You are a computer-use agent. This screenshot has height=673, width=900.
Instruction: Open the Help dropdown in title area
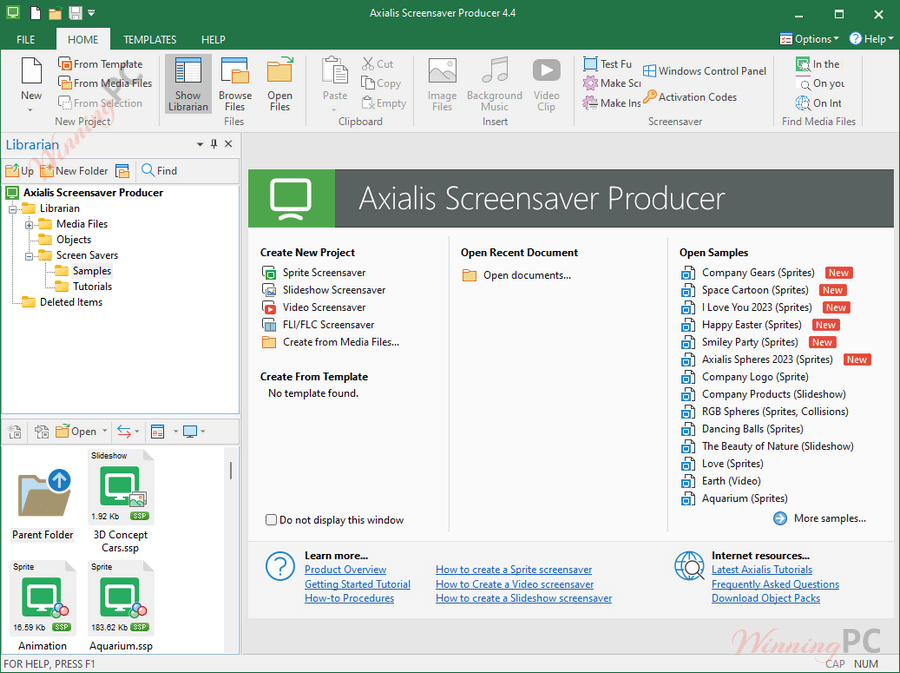pos(871,39)
